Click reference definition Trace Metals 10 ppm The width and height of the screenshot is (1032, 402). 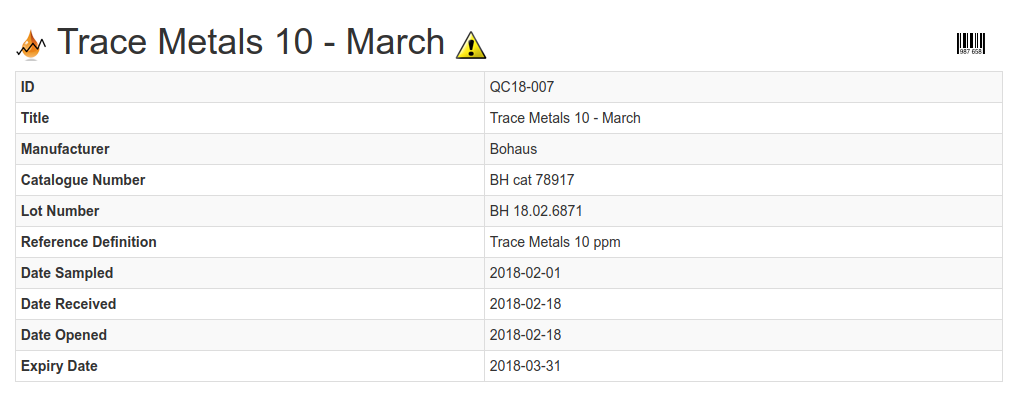click(556, 242)
